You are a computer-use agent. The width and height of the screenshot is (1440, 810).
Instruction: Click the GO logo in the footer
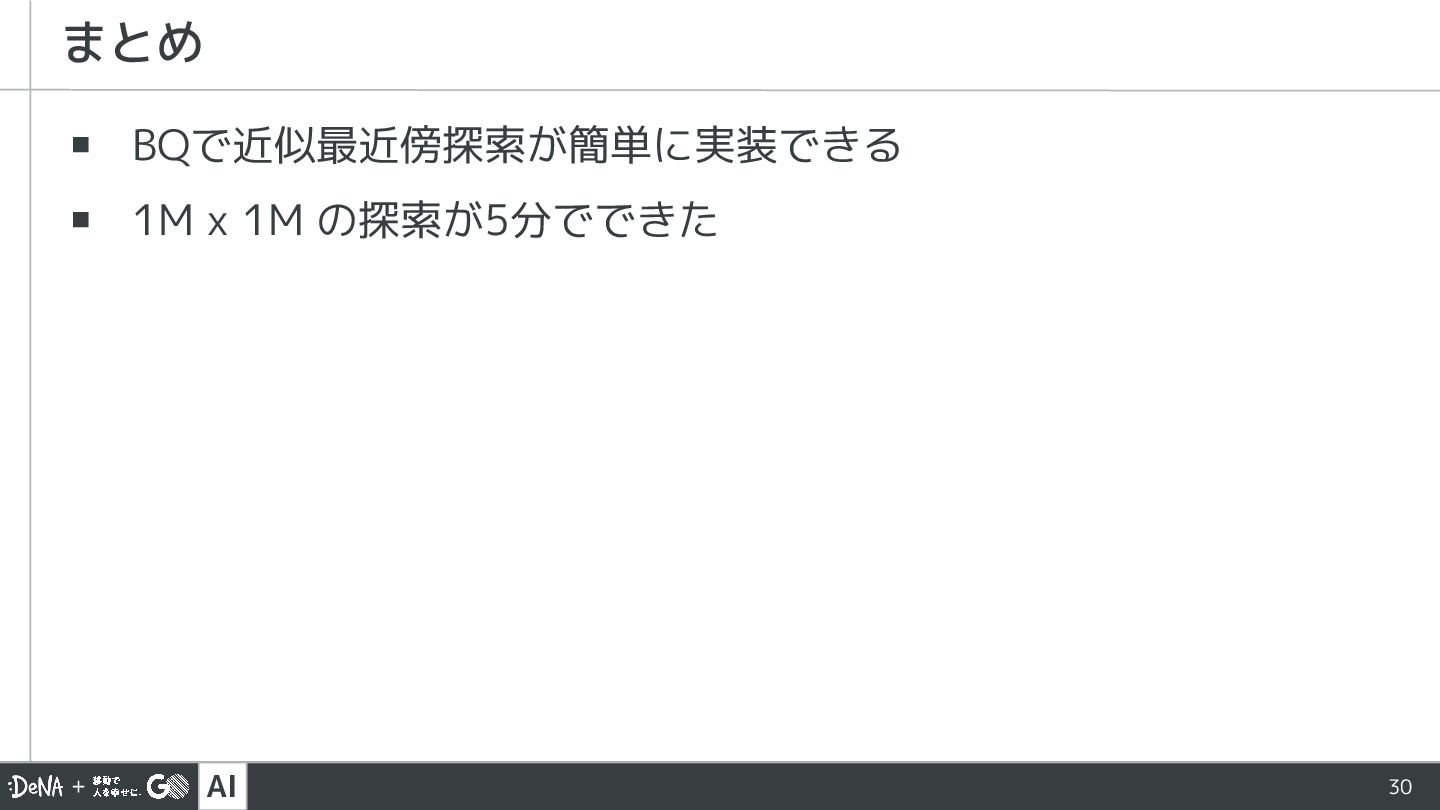[x=168, y=788]
